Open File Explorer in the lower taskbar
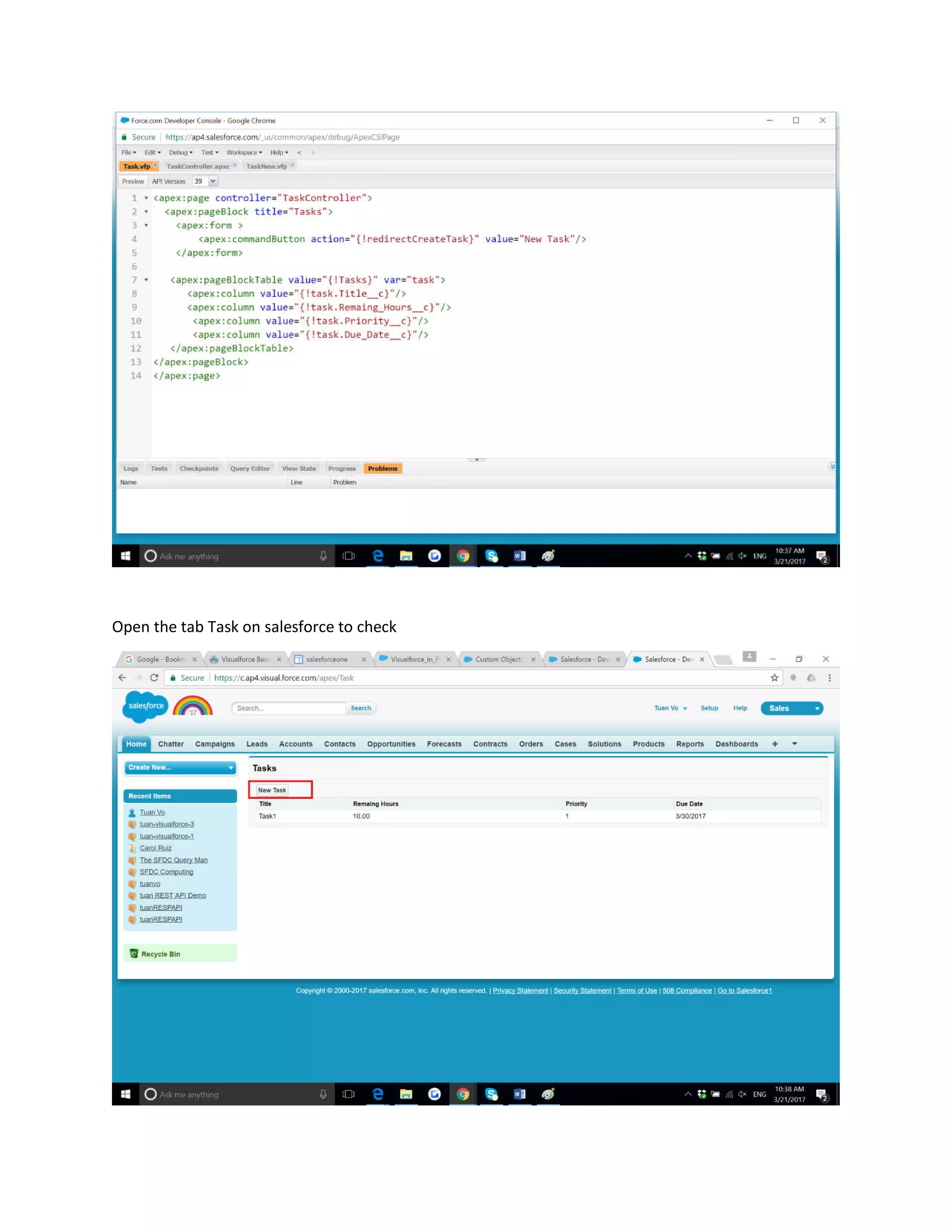The width and height of the screenshot is (952, 1232). 406,1094
